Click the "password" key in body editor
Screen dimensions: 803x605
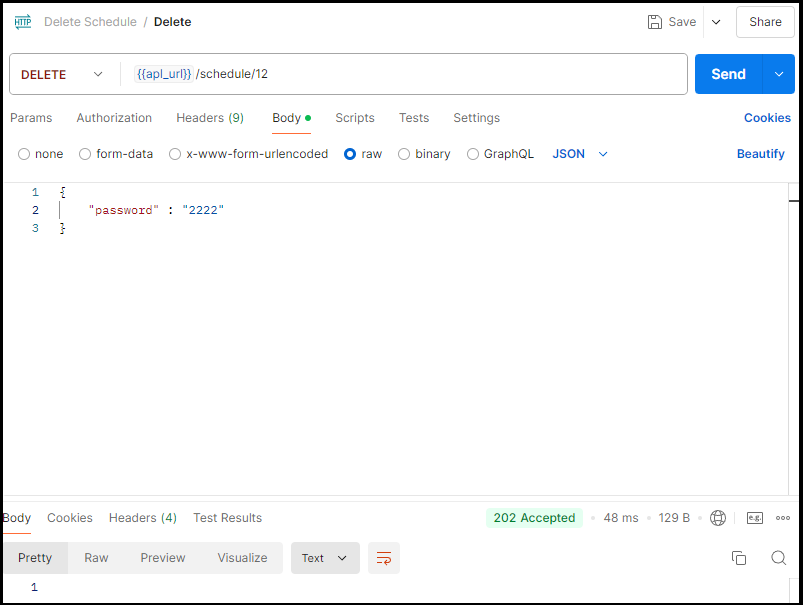[123, 210]
